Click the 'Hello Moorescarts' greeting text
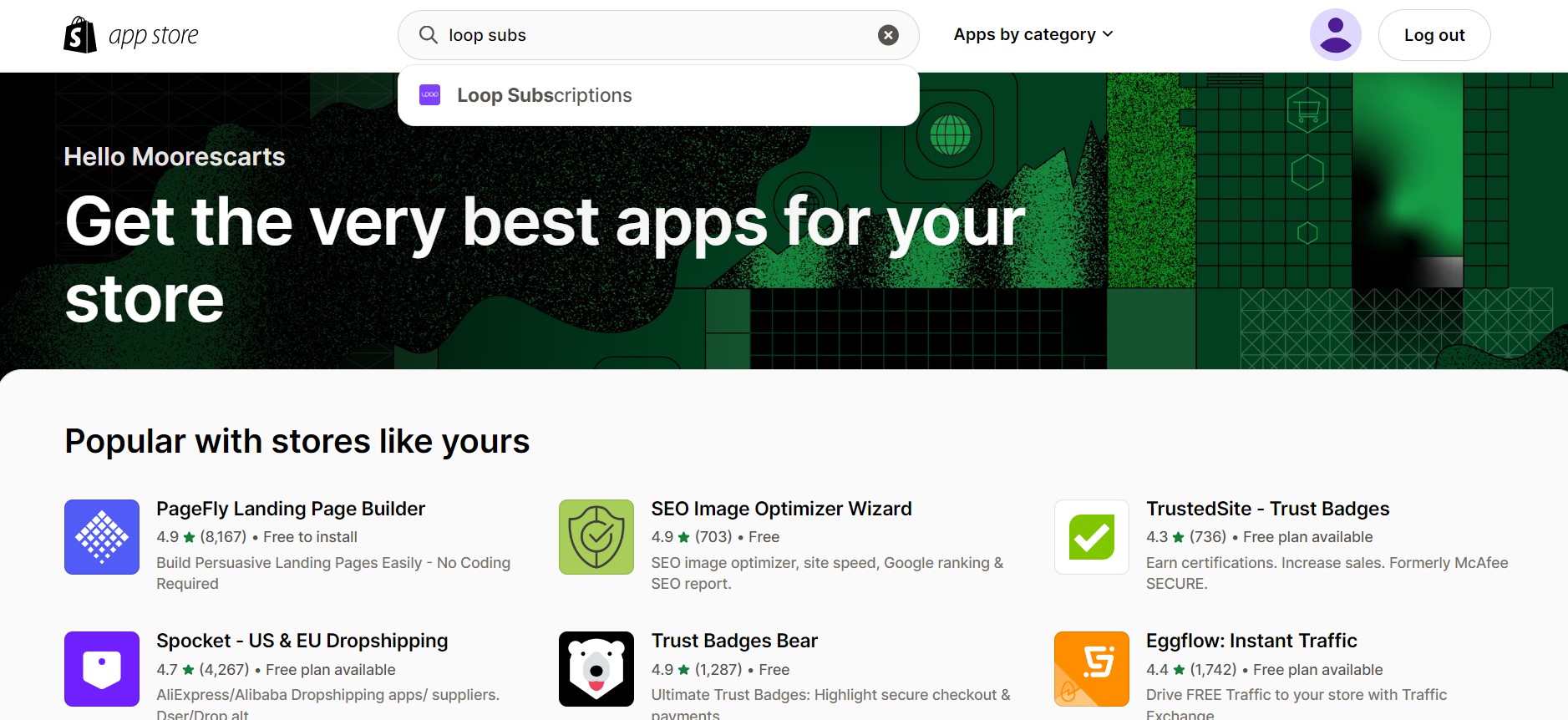Image resolution: width=1568 pixels, height=720 pixels. [x=175, y=156]
